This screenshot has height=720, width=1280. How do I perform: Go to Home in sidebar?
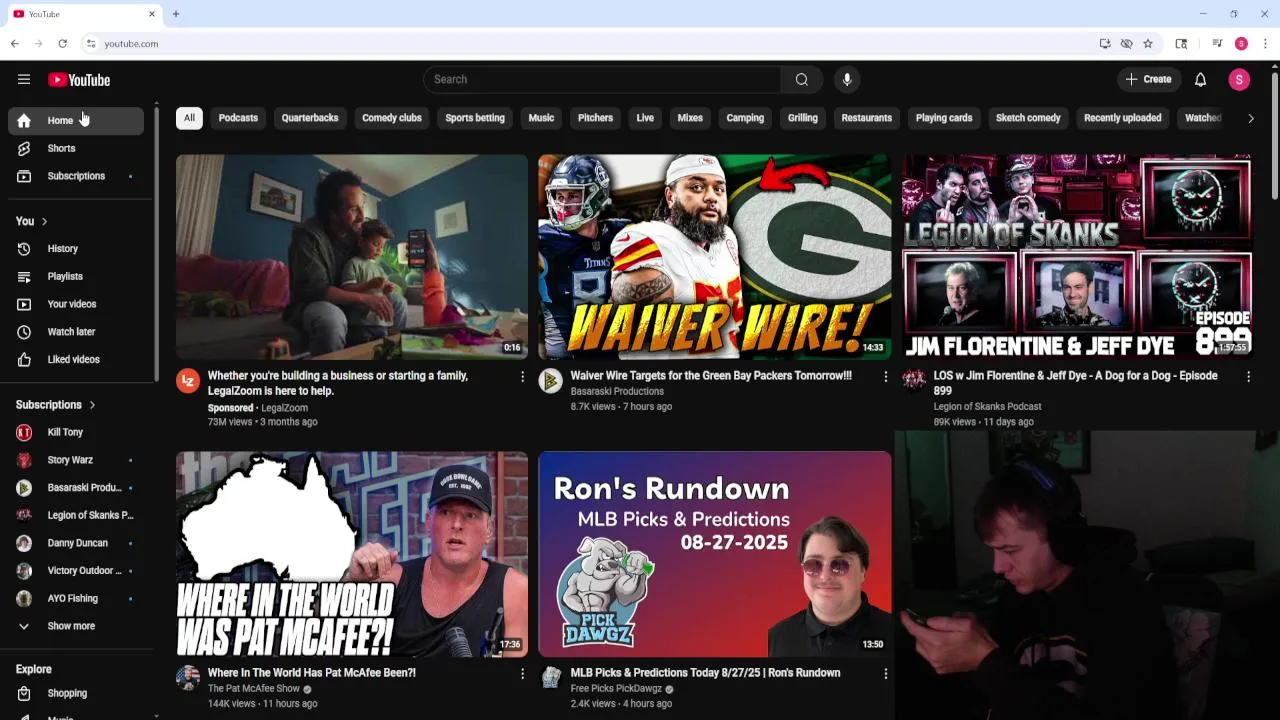76,121
